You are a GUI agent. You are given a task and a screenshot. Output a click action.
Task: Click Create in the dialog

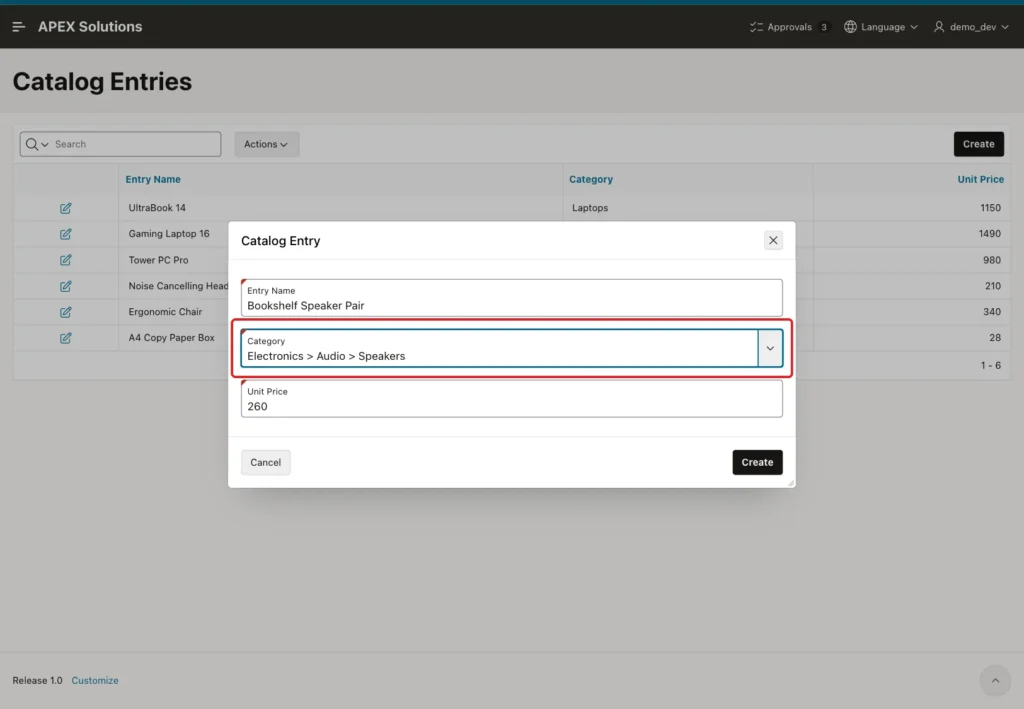pos(757,462)
